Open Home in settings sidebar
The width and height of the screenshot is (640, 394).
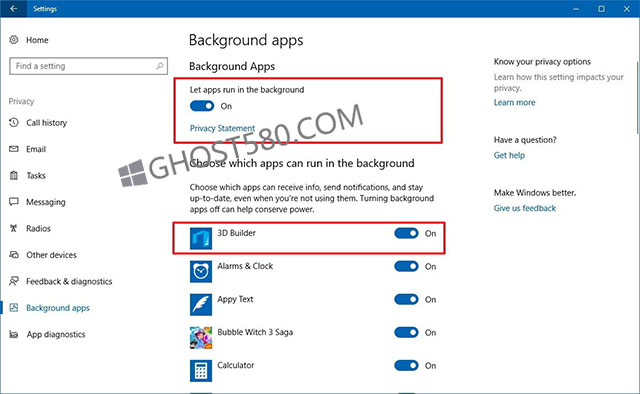[x=37, y=40]
